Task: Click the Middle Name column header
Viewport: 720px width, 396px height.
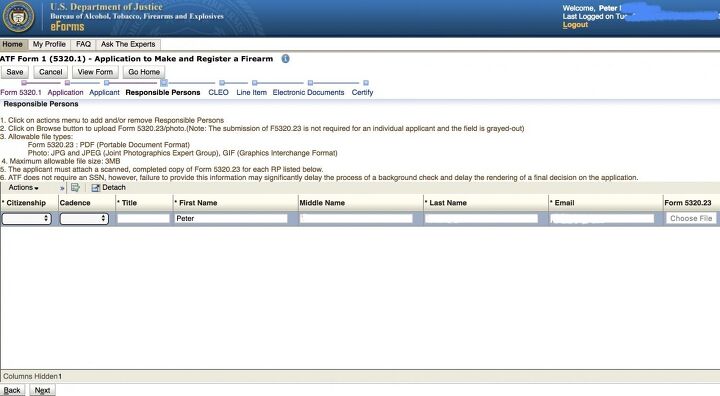Action: click(x=361, y=203)
